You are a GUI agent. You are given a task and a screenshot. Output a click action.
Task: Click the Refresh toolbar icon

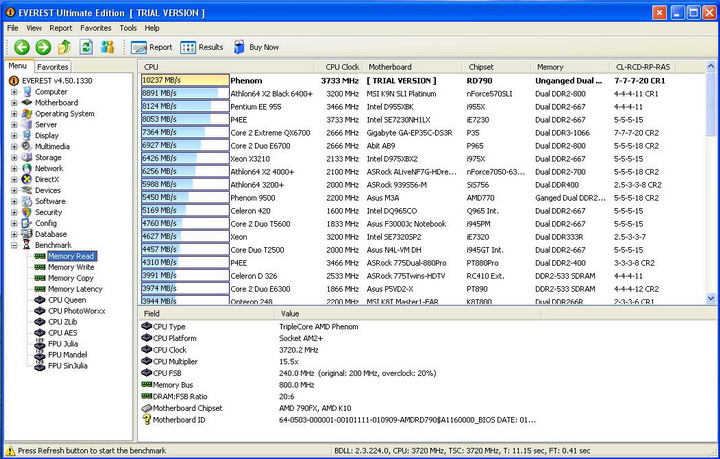(86, 47)
